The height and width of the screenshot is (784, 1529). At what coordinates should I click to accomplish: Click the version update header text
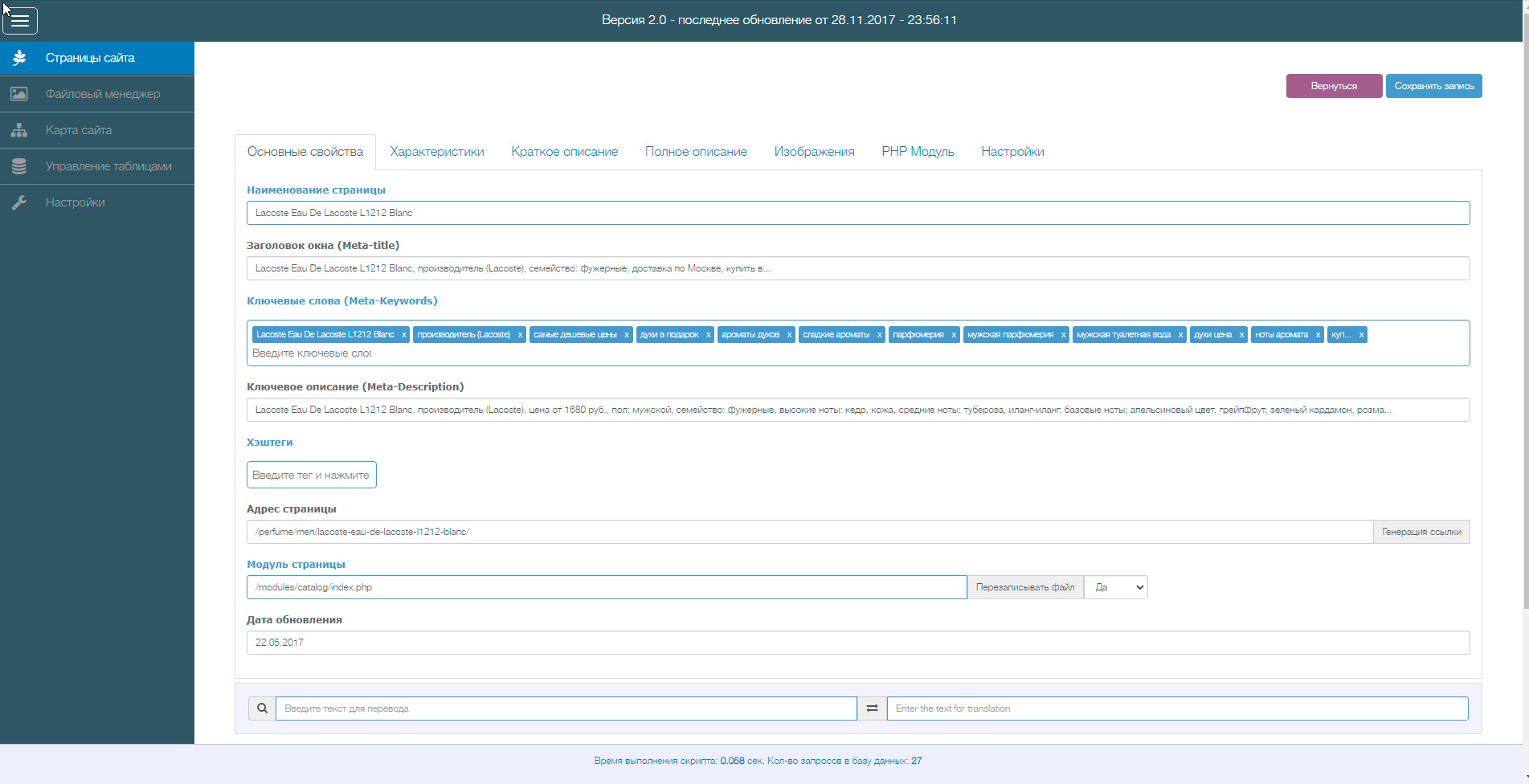779,20
